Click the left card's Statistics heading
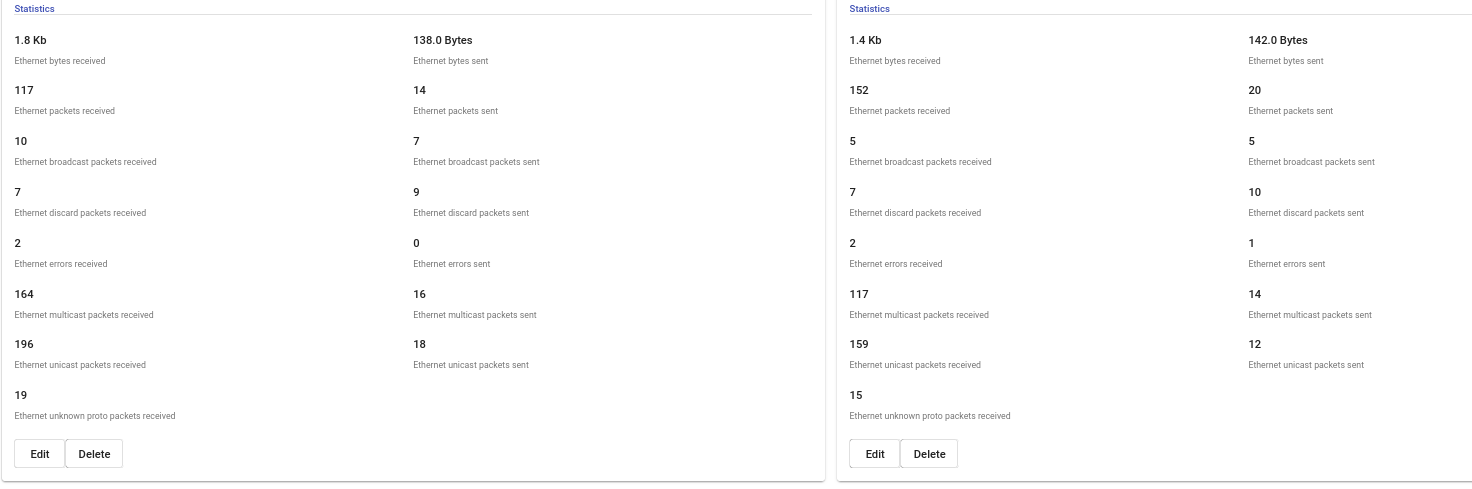Image resolution: width=1472 pixels, height=489 pixels. click(x=34, y=9)
